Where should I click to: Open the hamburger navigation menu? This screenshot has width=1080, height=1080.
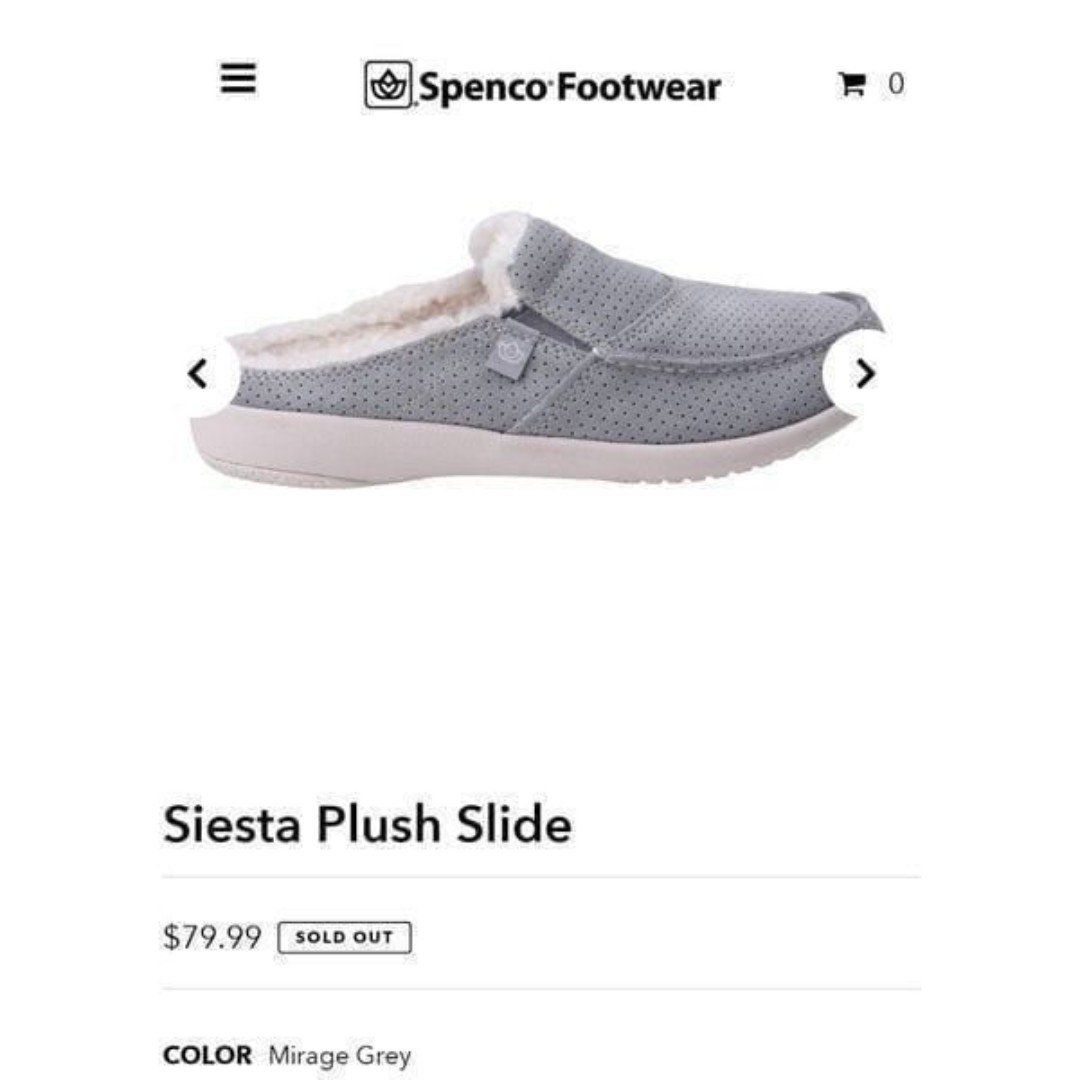point(238,78)
